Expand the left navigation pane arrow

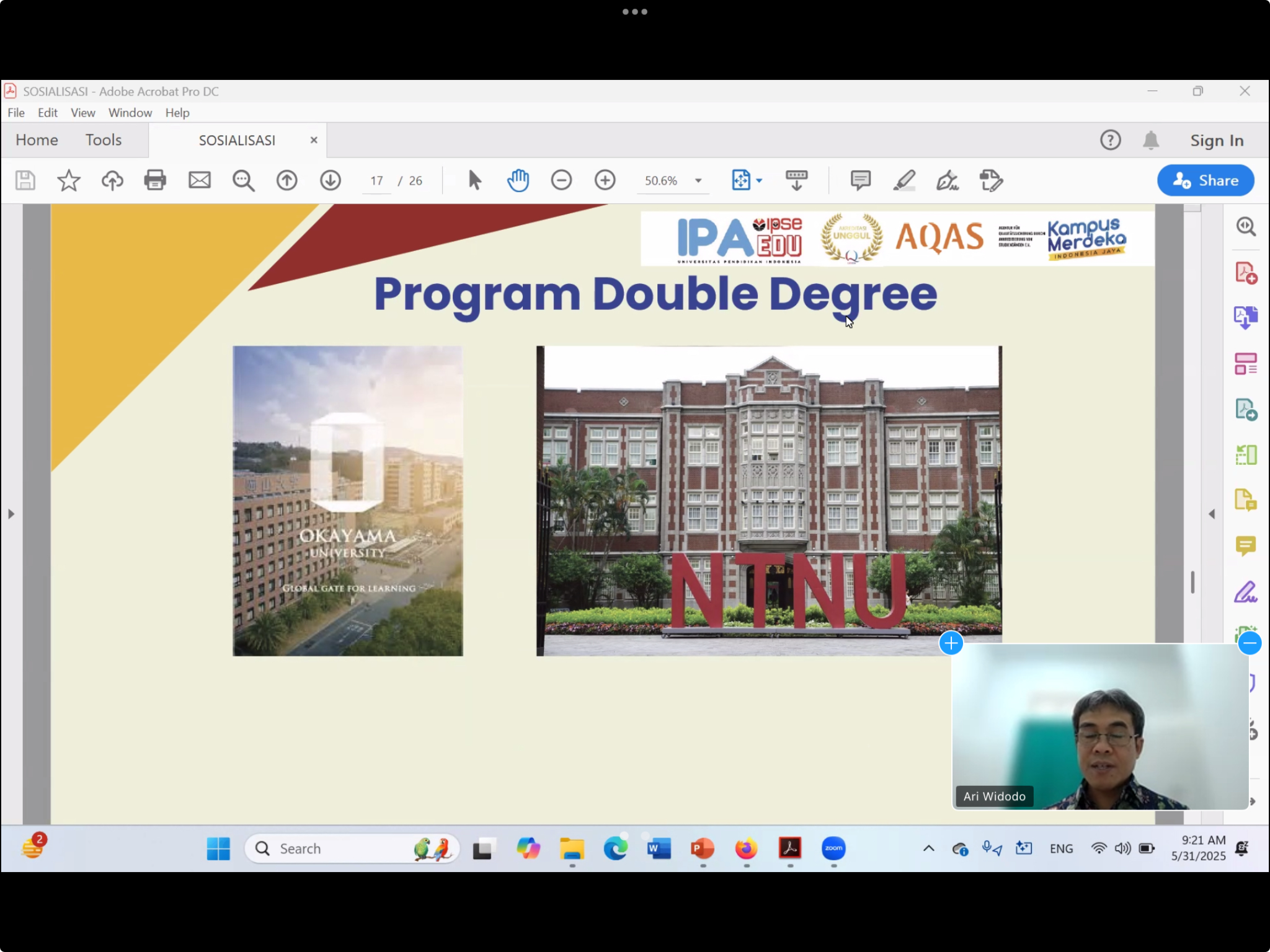[11, 514]
